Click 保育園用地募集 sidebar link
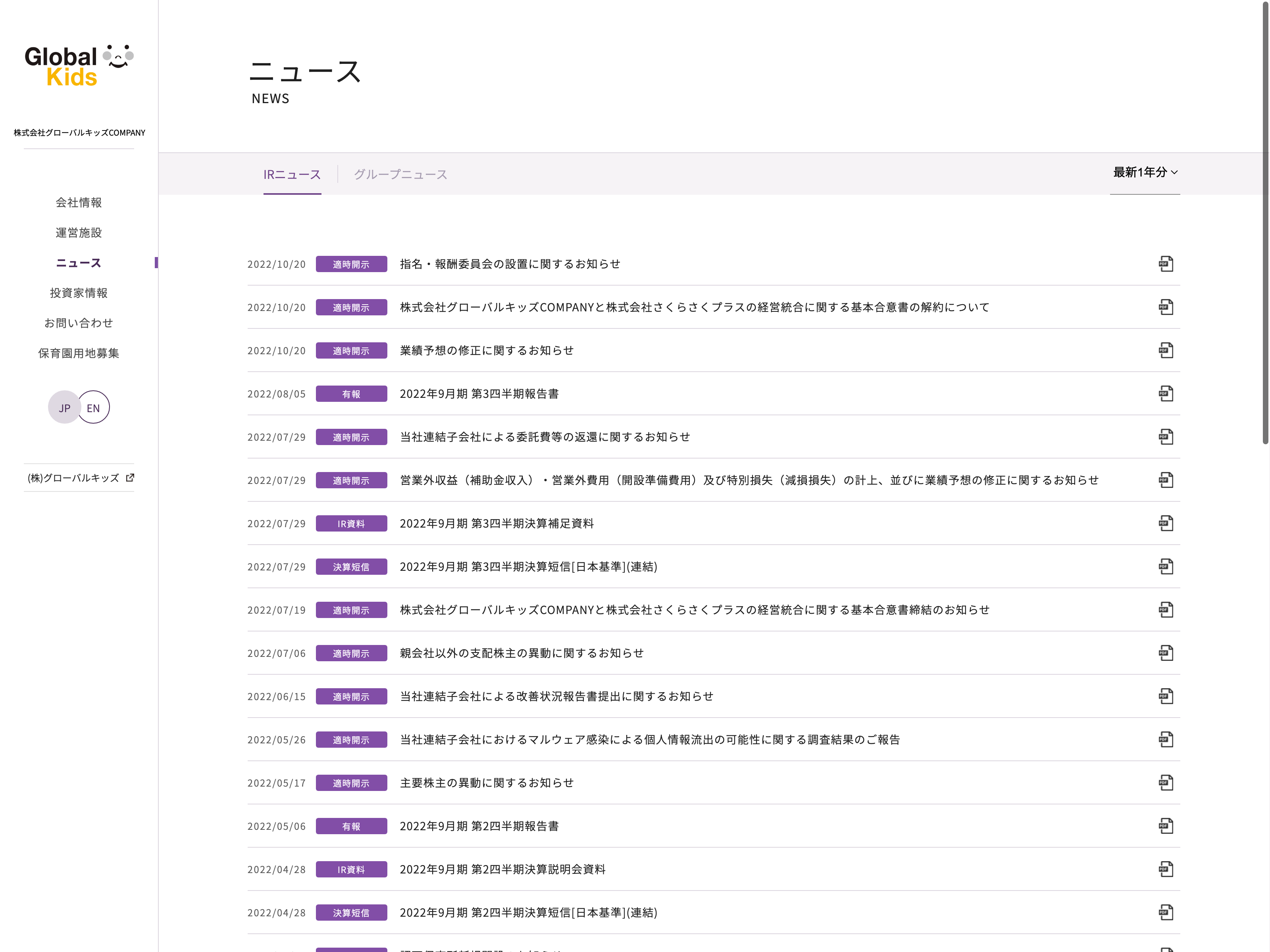The height and width of the screenshot is (952, 1270). tap(79, 353)
